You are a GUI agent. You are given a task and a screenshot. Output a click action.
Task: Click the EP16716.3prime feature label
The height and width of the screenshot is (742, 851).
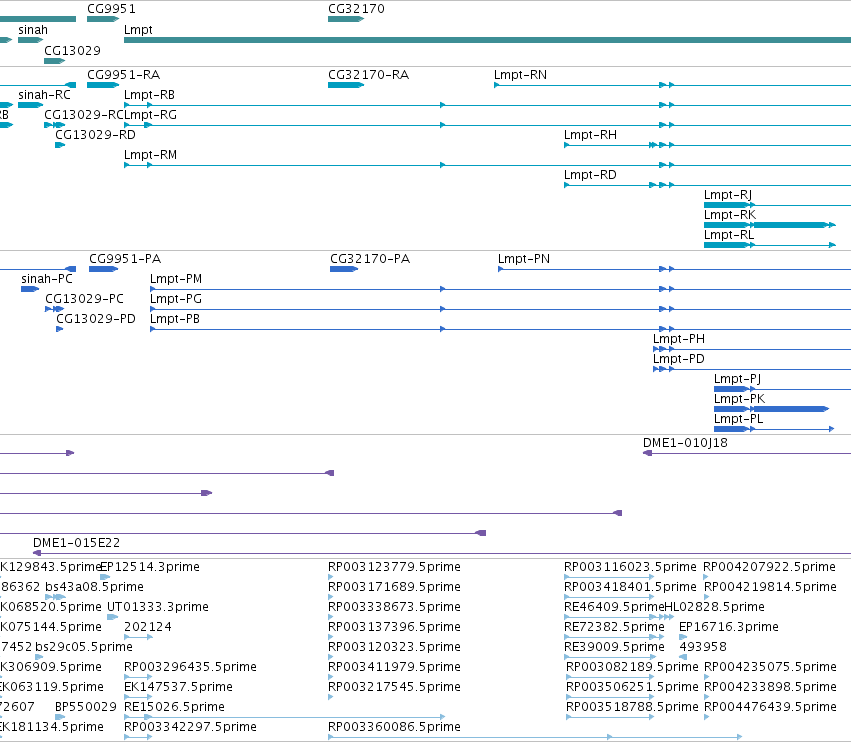pyautogui.click(x=729, y=627)
